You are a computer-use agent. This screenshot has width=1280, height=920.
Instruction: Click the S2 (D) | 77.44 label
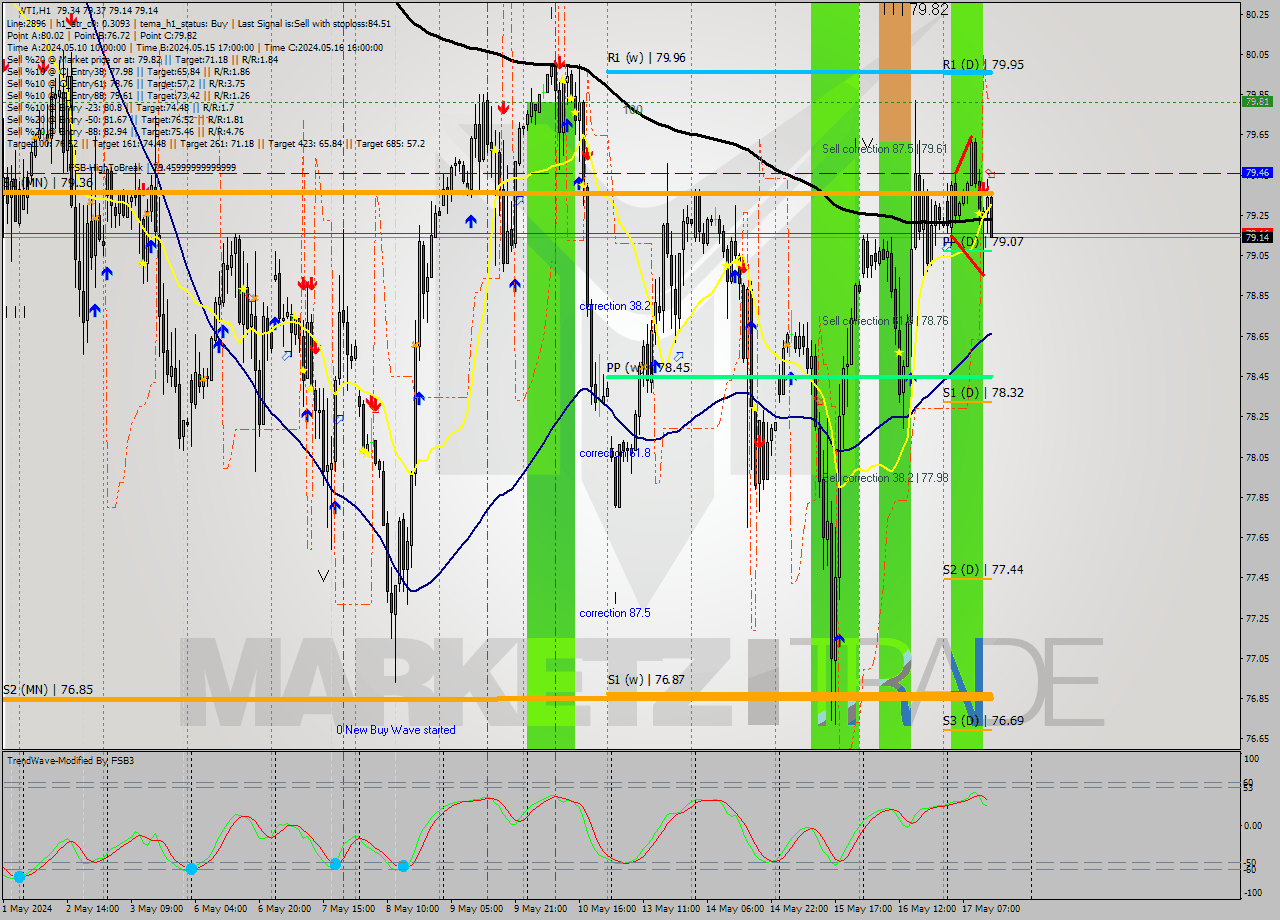click(x=983, y=570)
